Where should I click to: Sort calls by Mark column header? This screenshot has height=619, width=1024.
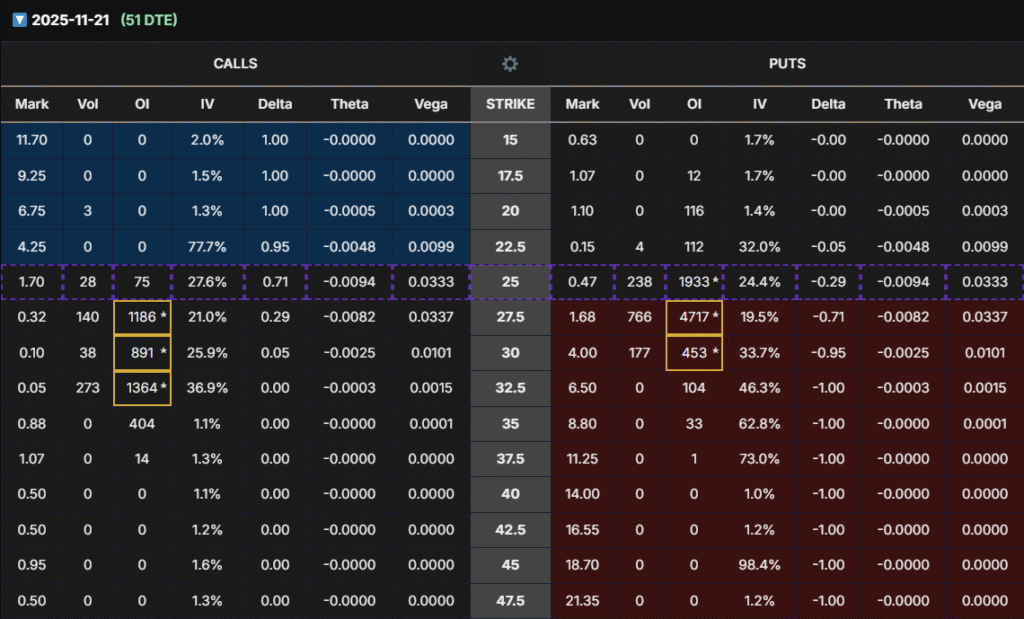coord(32,104)
